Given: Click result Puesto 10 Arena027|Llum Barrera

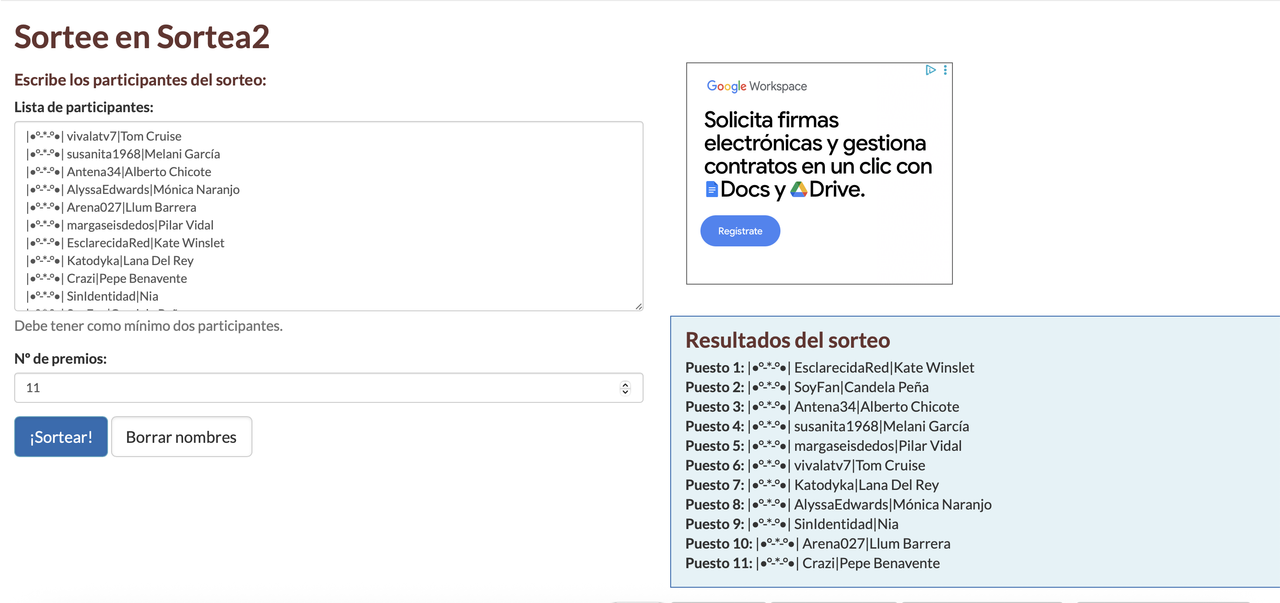Looking at the screenshot, I should point(818,543).
